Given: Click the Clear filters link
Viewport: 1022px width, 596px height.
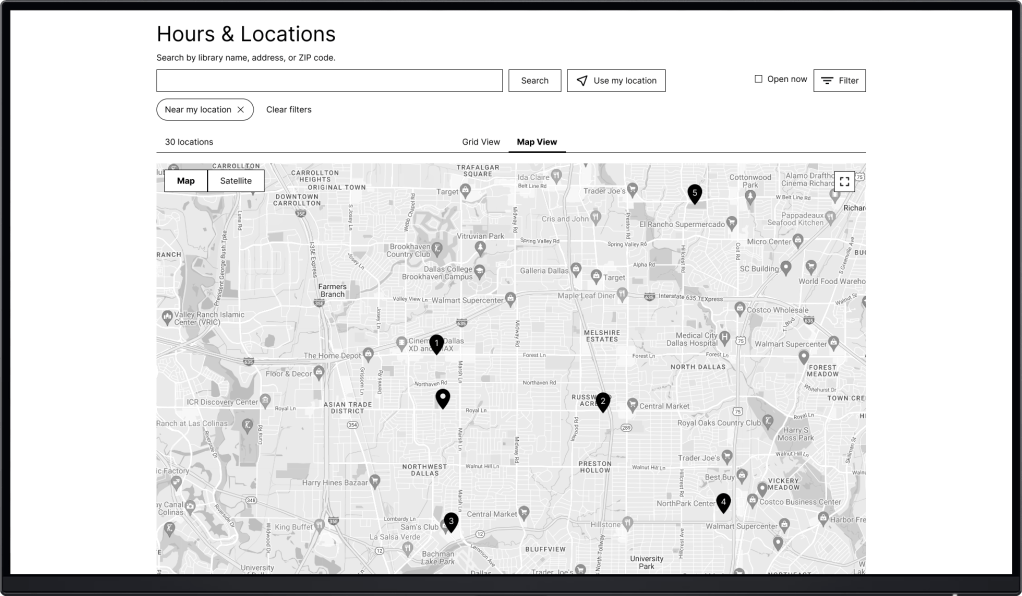Looking at the screenshot, I should 288,110.
